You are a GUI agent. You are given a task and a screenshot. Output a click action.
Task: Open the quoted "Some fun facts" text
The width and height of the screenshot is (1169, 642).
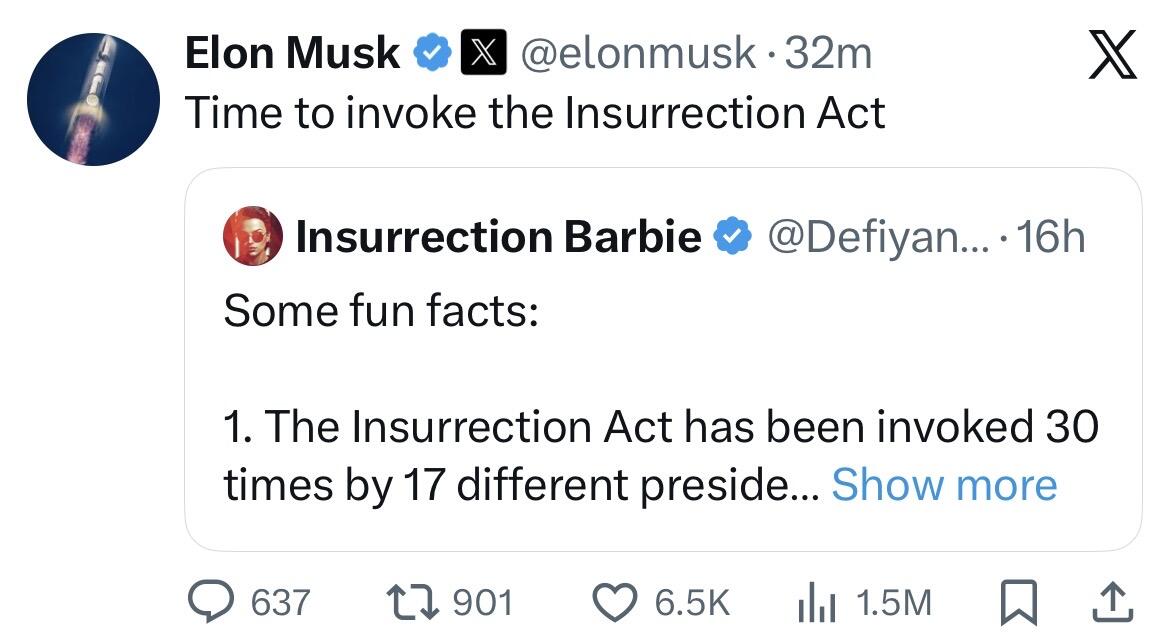pyautogui.click(x=381, y=311)
